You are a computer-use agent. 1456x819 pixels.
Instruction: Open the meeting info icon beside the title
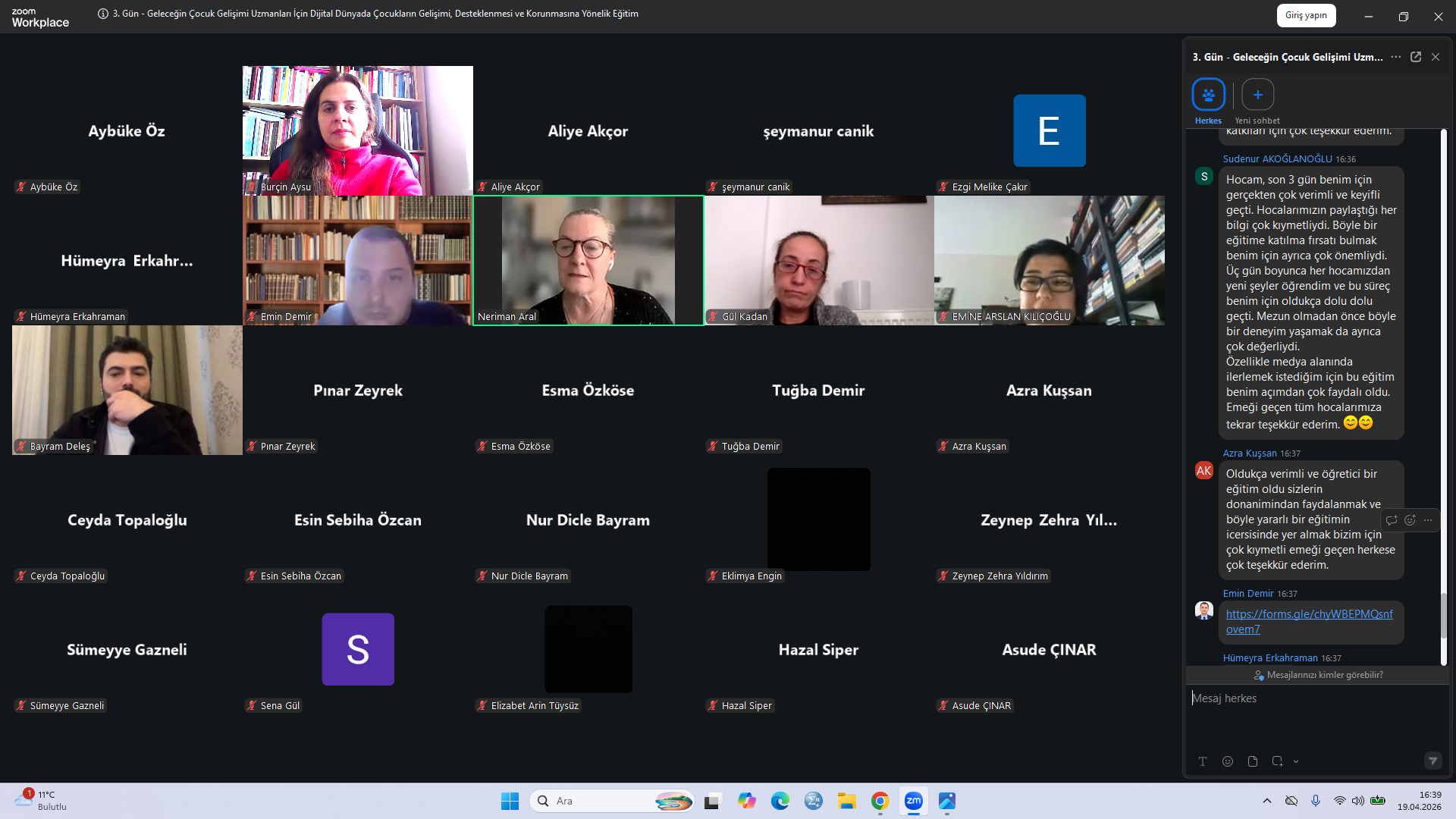(103, 14)
